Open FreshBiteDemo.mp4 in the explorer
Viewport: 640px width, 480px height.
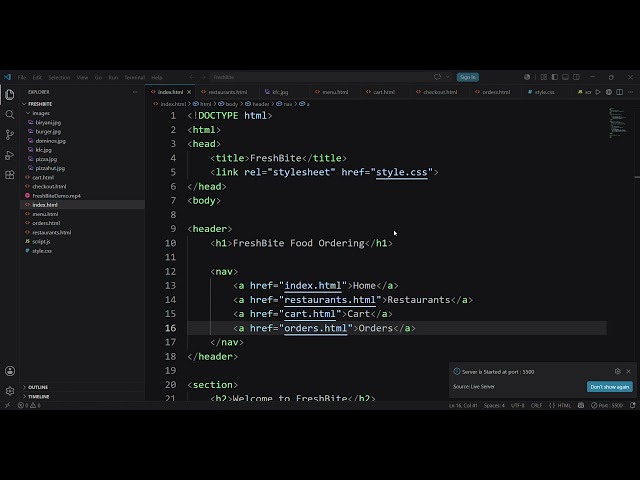point(56,196)
